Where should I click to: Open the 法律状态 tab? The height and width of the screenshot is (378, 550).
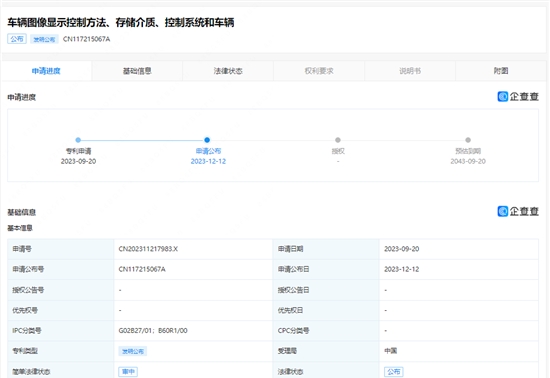tap(228, 71)
